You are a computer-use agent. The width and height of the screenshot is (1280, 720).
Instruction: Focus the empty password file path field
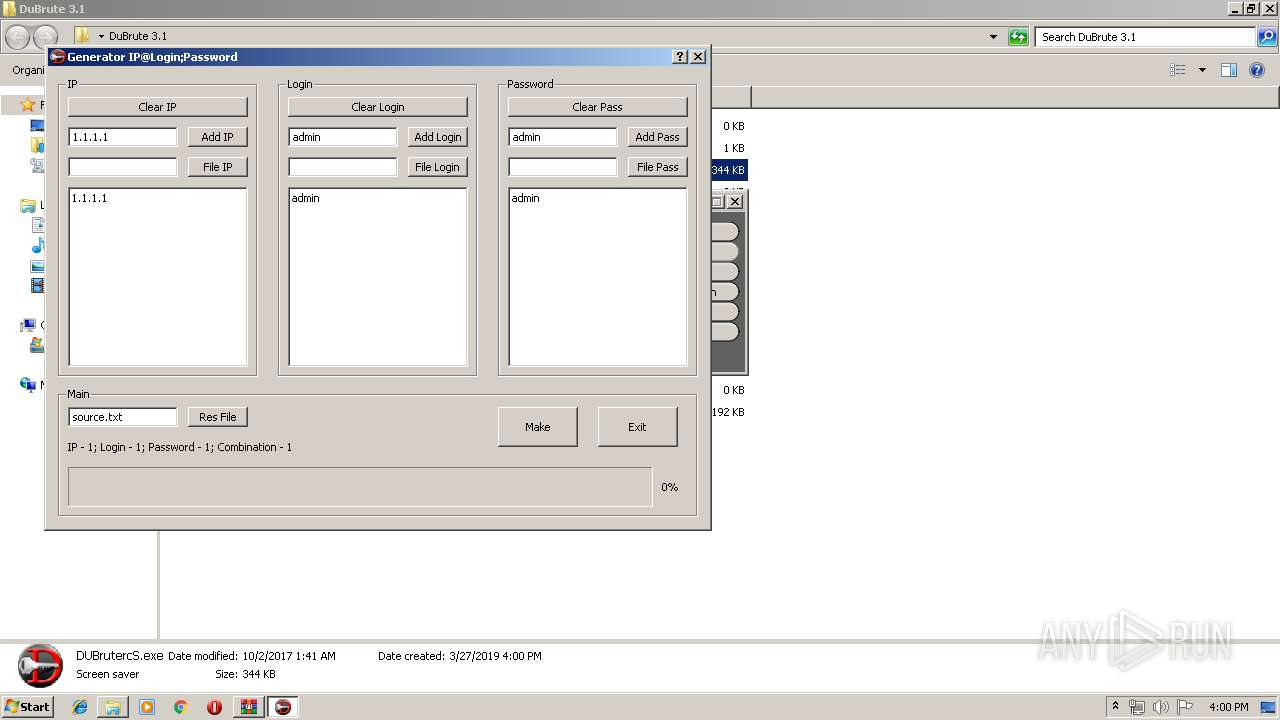[x=563, y=167]
